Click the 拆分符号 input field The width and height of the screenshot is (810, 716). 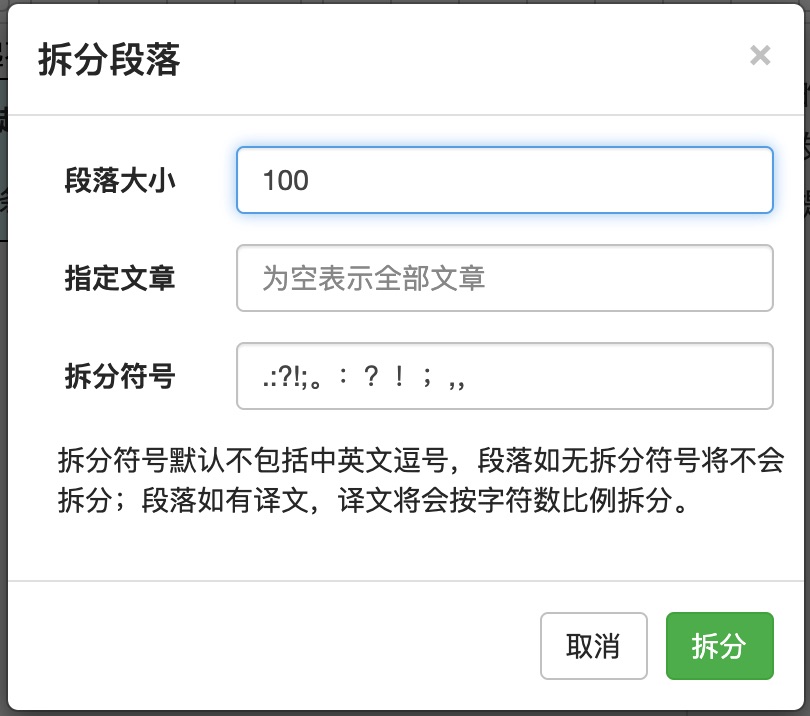coord(505,376)
